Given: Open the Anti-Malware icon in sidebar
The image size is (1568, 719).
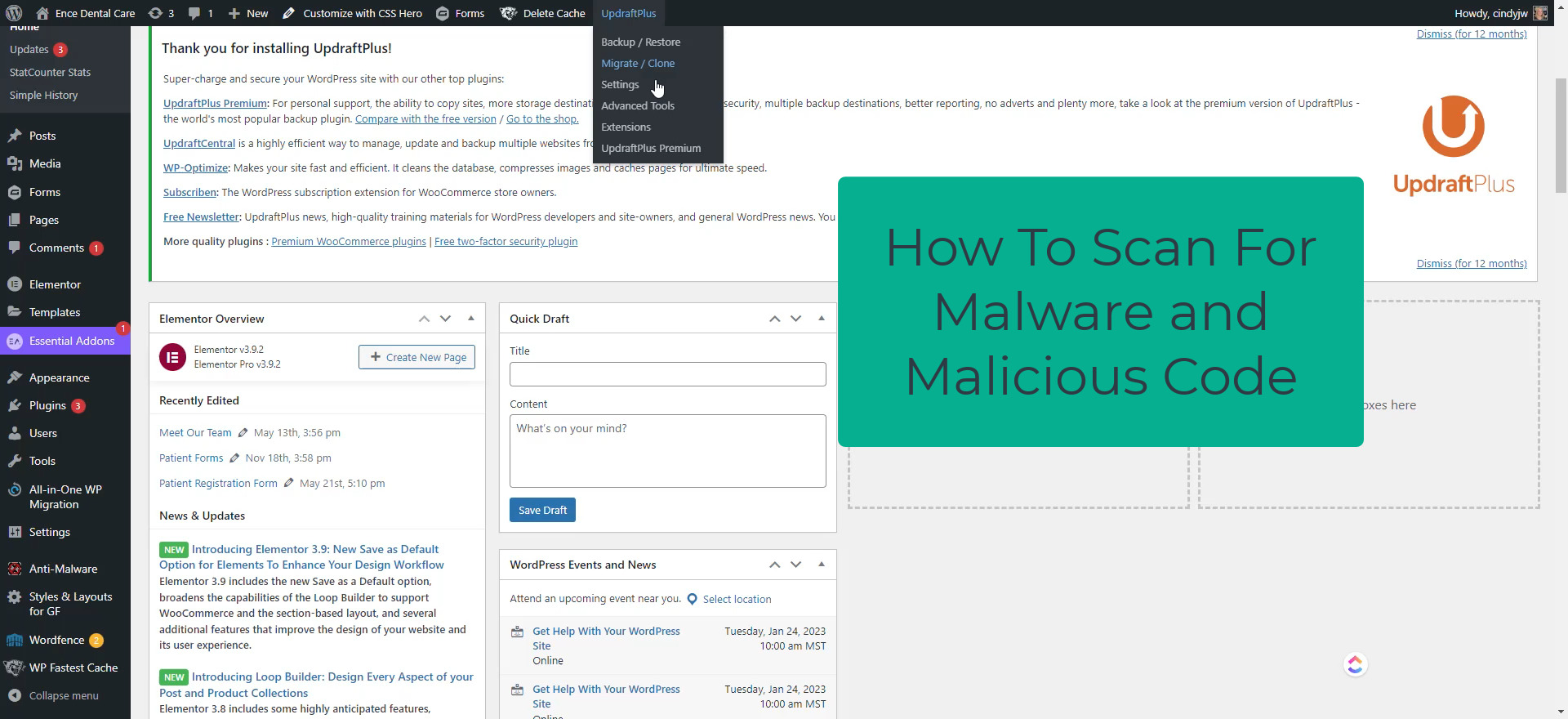Looking at the screenshot, I should [x=15, y=569].
